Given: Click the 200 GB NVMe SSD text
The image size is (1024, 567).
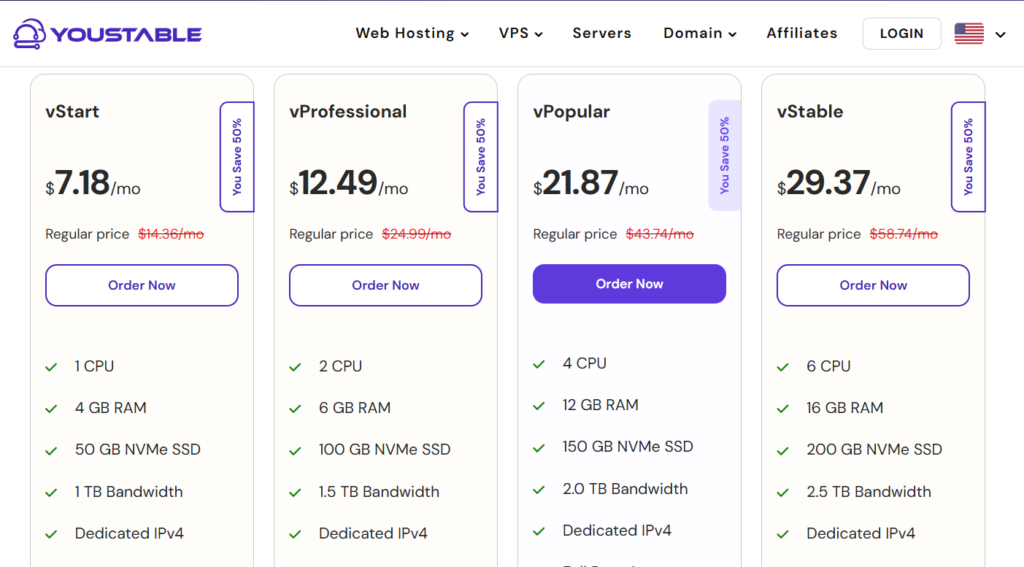Looking at the screenshot, I should click(x=874, y=450).
